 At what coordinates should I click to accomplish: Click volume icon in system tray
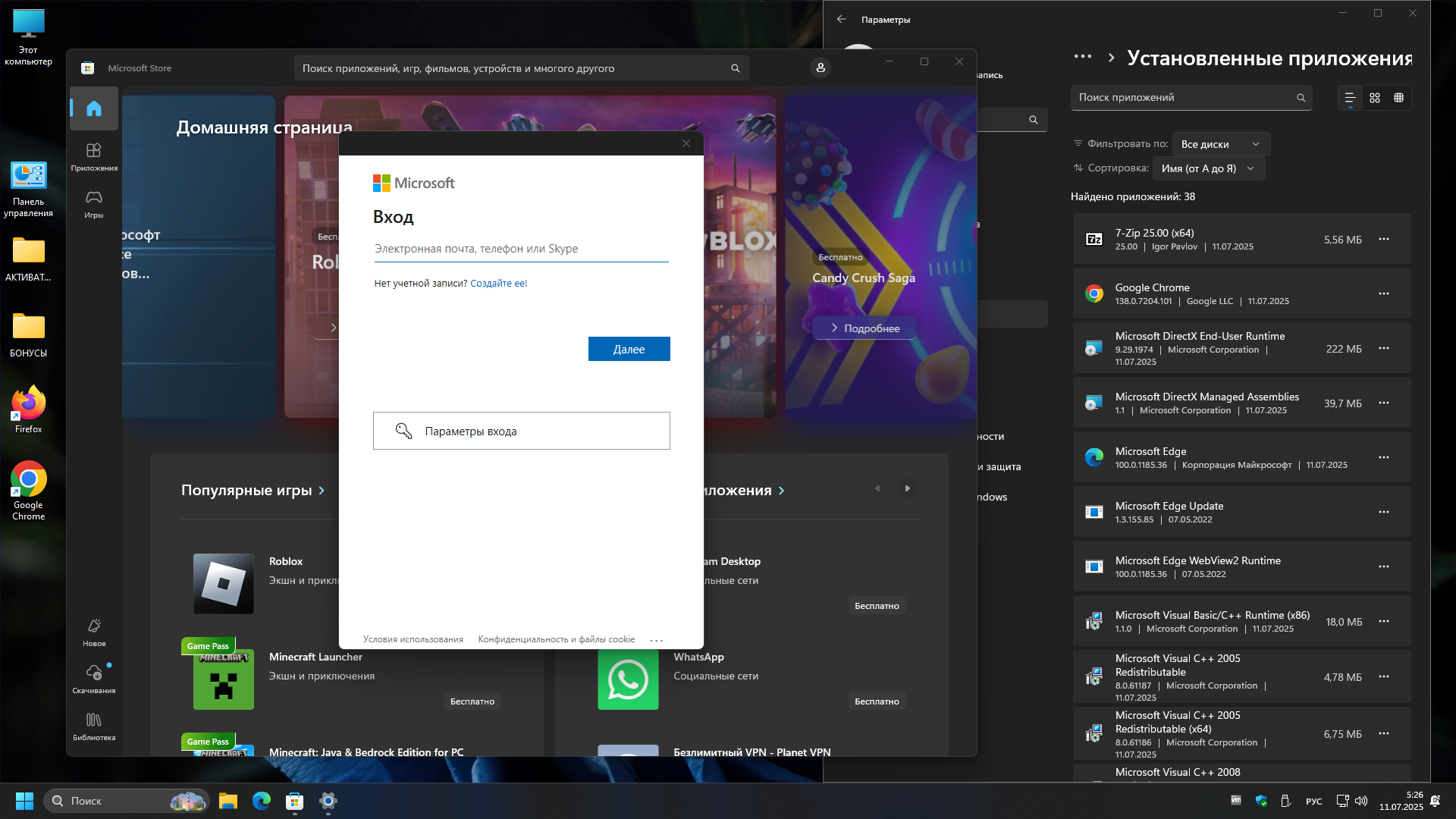click(x=1361, y=801)
